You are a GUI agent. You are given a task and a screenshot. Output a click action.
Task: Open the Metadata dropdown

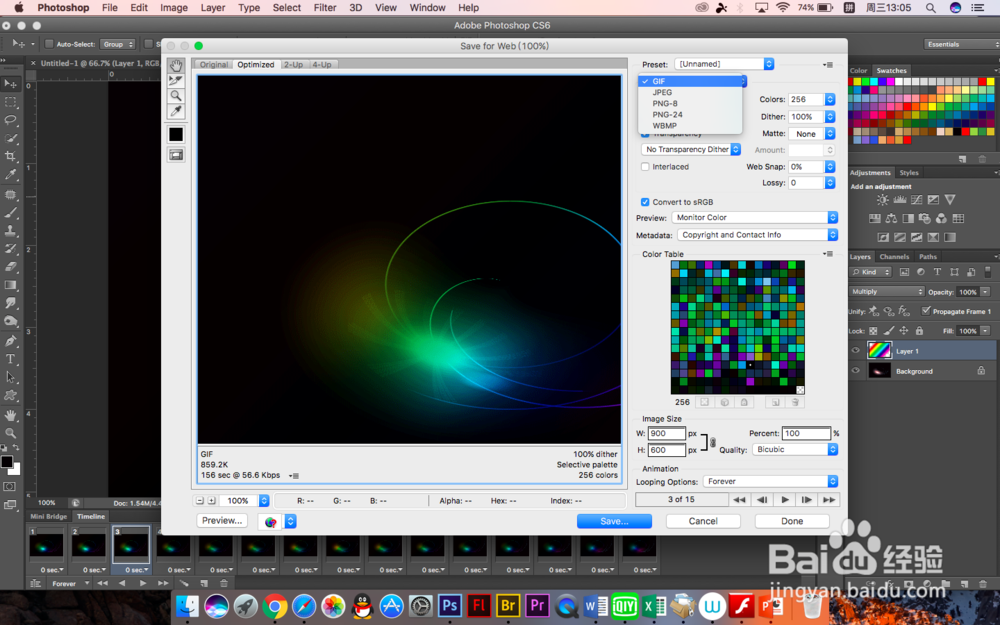point(757,235)
